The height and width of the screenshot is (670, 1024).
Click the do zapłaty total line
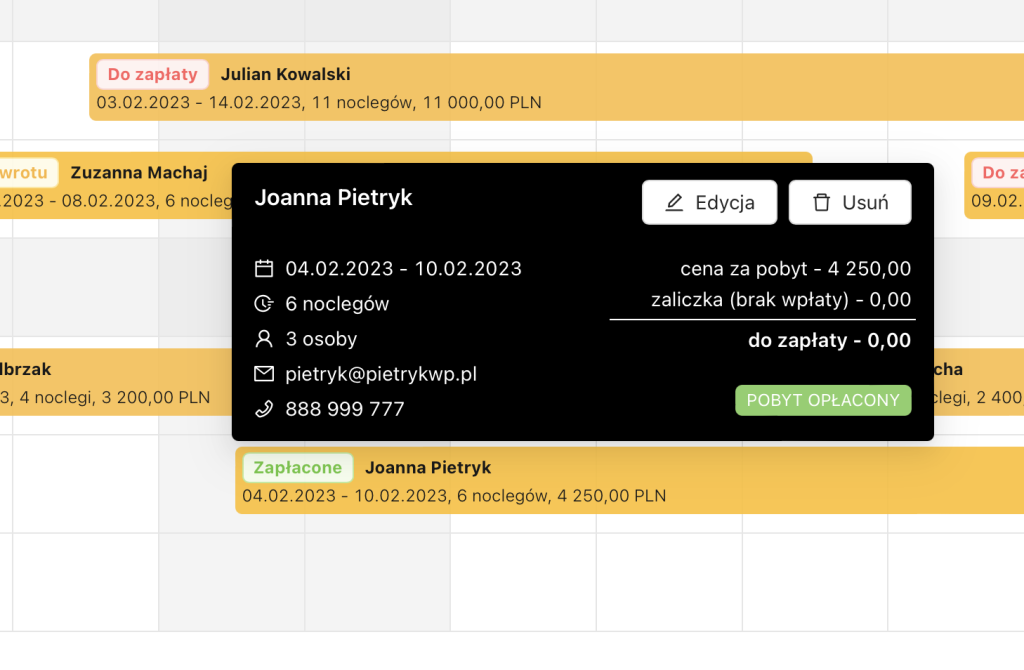pos(828,340)
